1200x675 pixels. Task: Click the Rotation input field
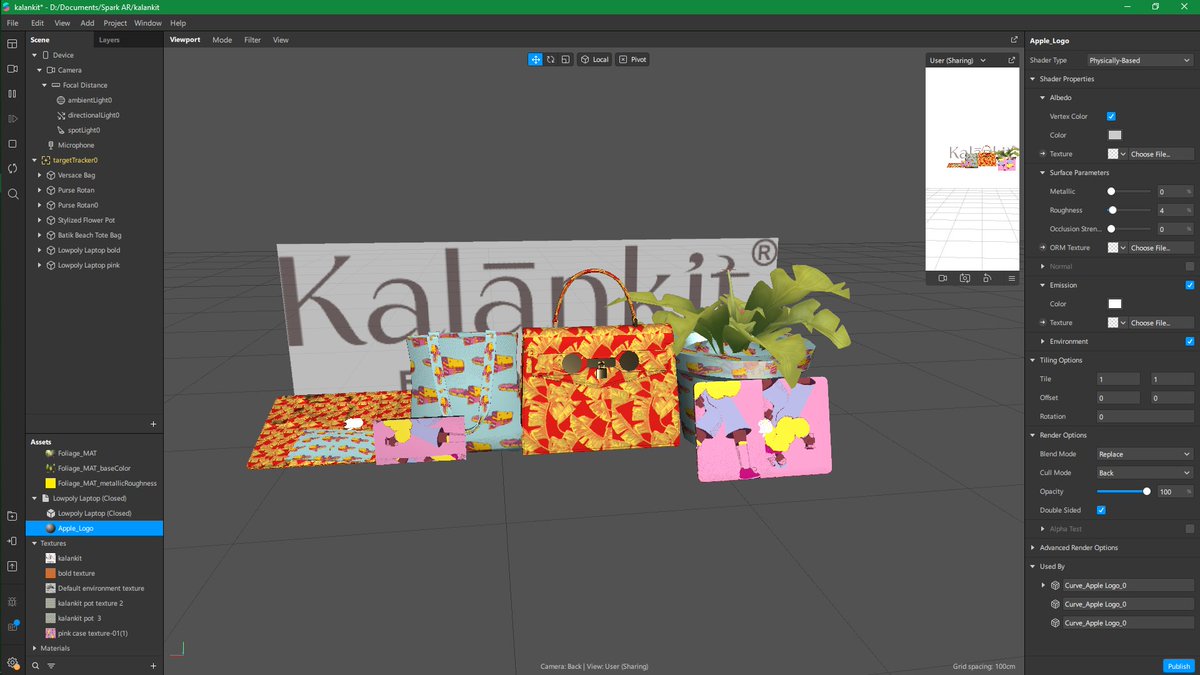coord(1145,416)
